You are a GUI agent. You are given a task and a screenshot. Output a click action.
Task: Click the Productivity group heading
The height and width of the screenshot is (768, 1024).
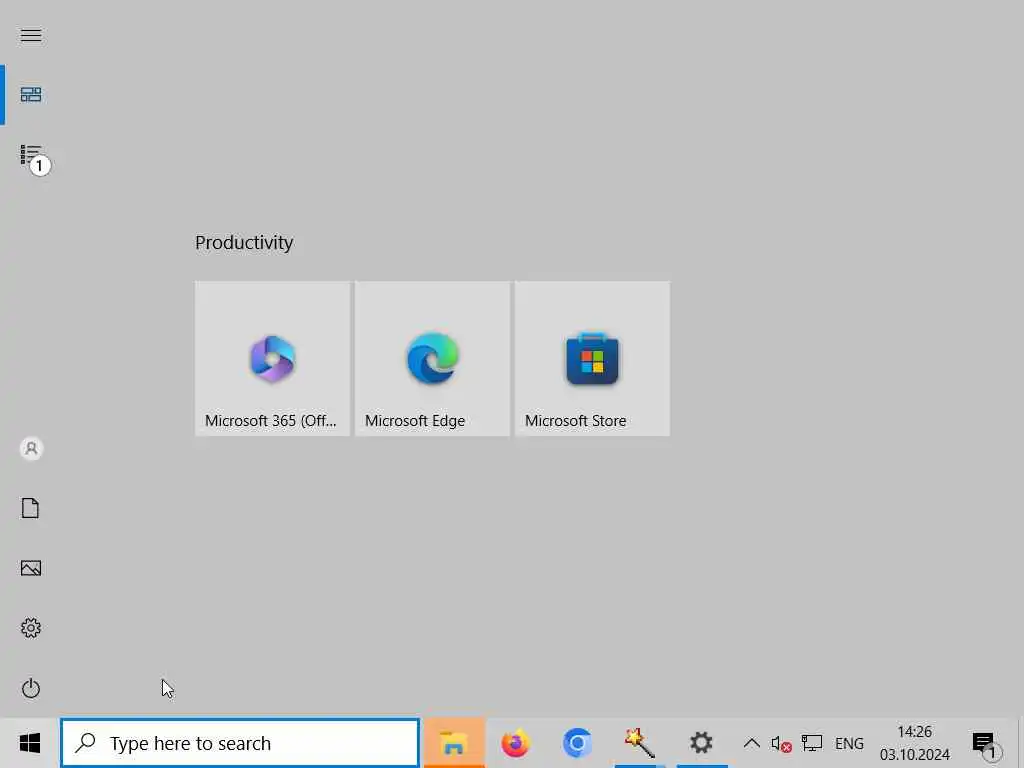pyautogui.click(x=244, y=242)
